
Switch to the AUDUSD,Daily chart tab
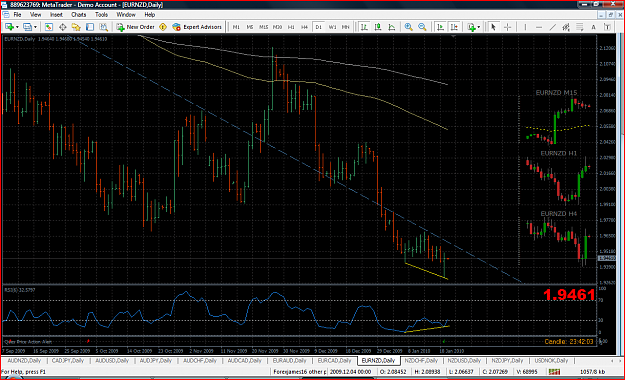tap(112, 360)
